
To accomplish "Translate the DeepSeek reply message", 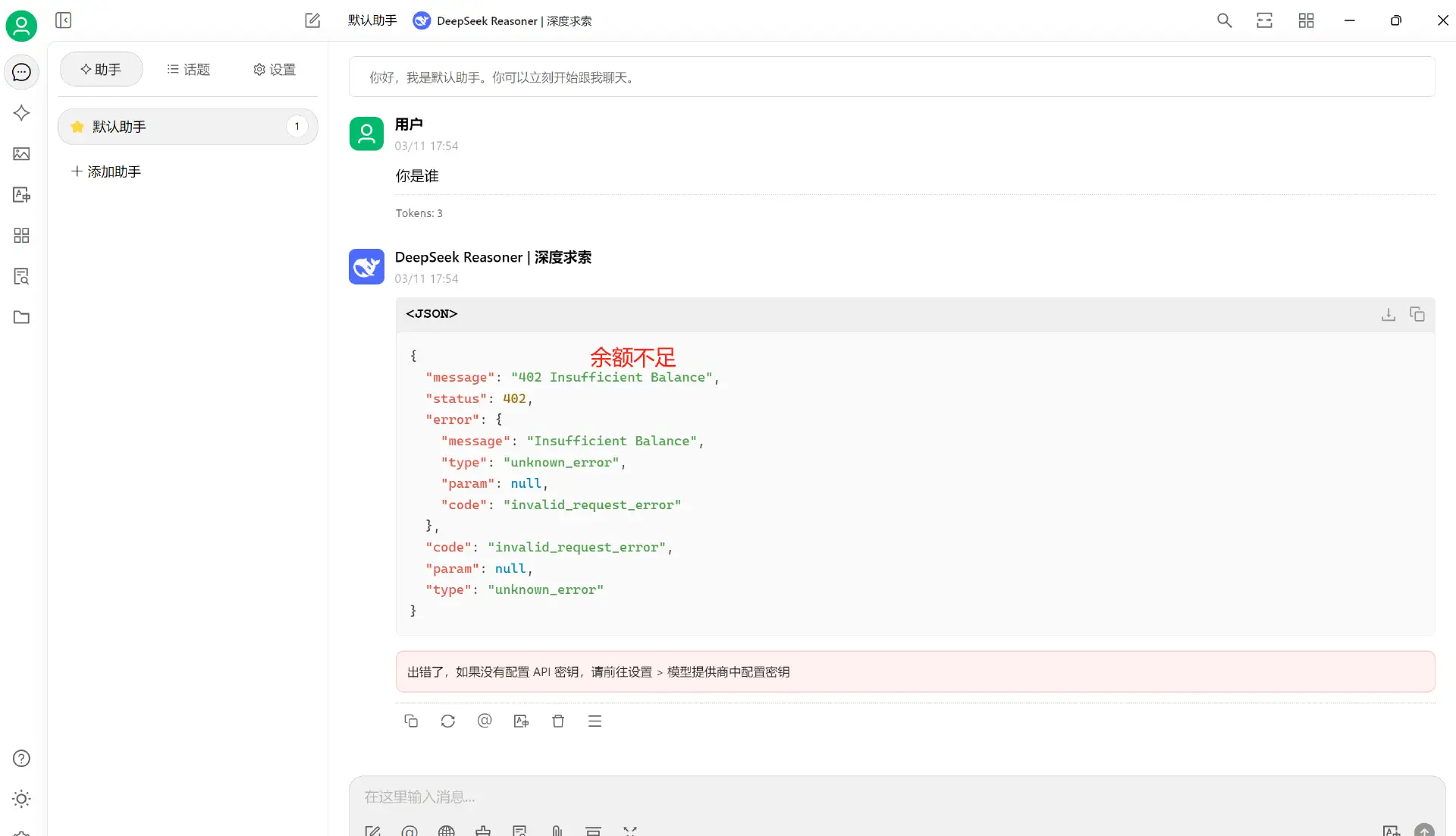I will [x=521, y=721].
